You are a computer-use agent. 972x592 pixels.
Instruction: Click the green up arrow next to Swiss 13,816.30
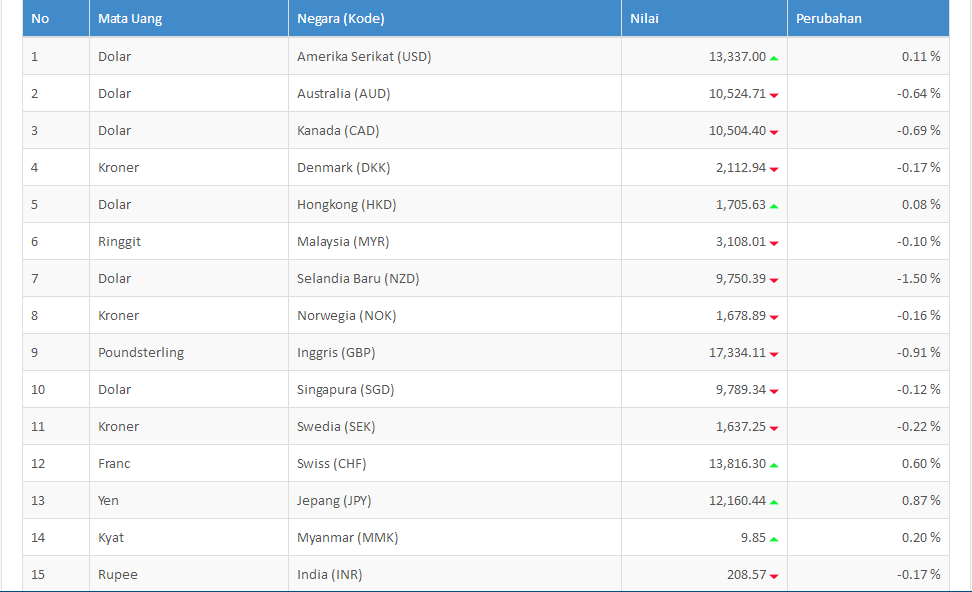tap(774, 465)
